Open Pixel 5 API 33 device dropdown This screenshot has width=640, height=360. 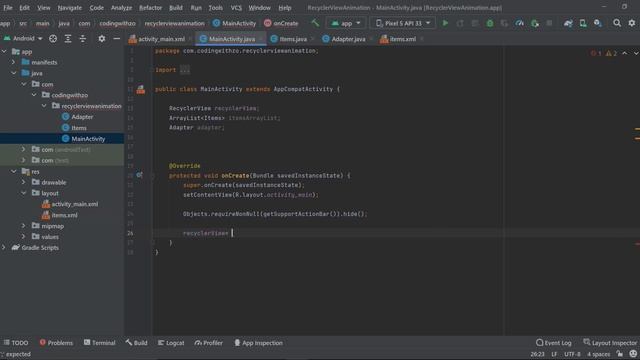coord(403,23)
